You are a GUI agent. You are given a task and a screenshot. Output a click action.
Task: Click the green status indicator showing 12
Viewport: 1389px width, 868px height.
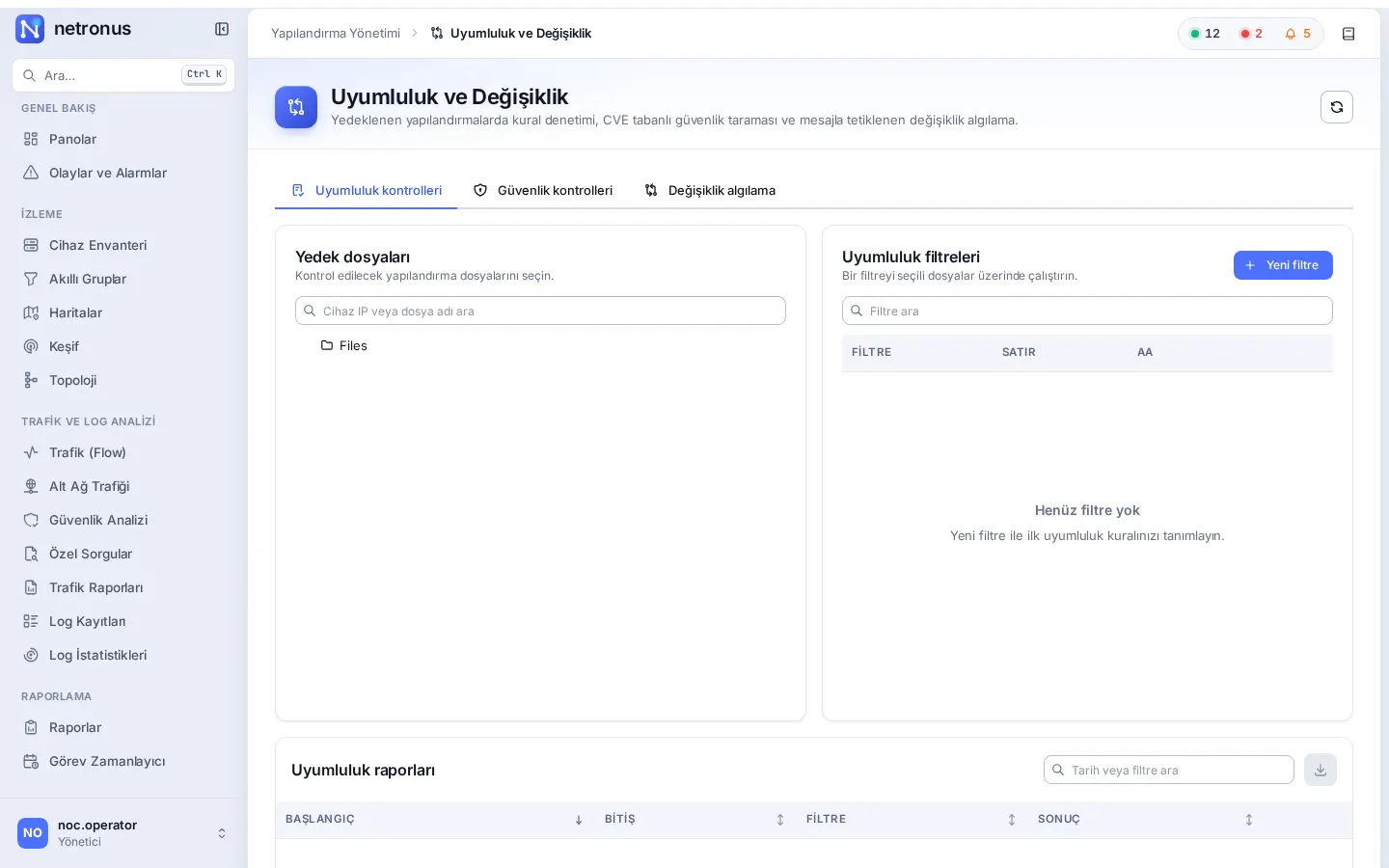(1205, 34)
